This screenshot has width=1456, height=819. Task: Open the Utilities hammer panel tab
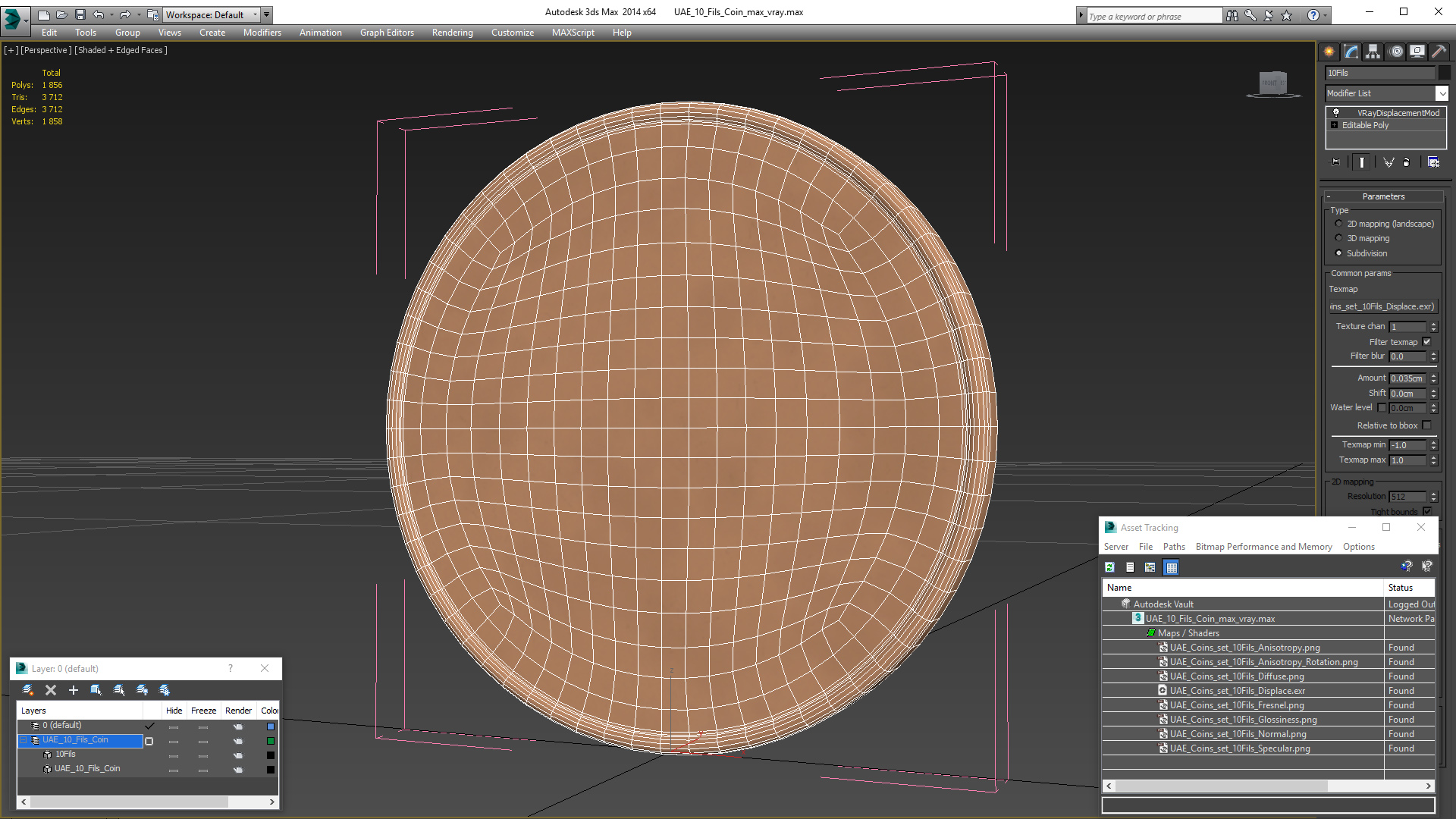(x=1438, y=52)
